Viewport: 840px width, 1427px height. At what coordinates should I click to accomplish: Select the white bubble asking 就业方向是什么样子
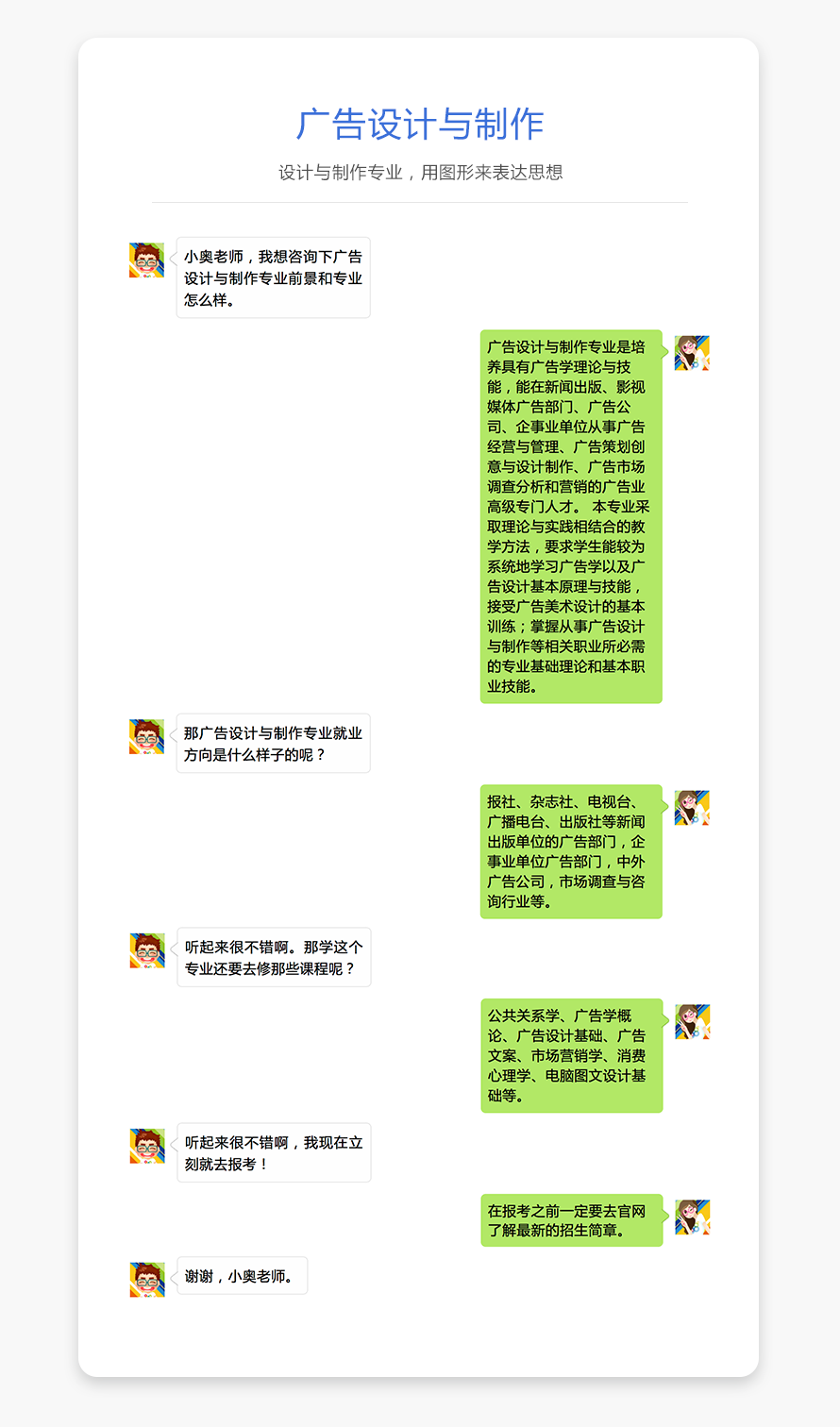tap(273, 743)
